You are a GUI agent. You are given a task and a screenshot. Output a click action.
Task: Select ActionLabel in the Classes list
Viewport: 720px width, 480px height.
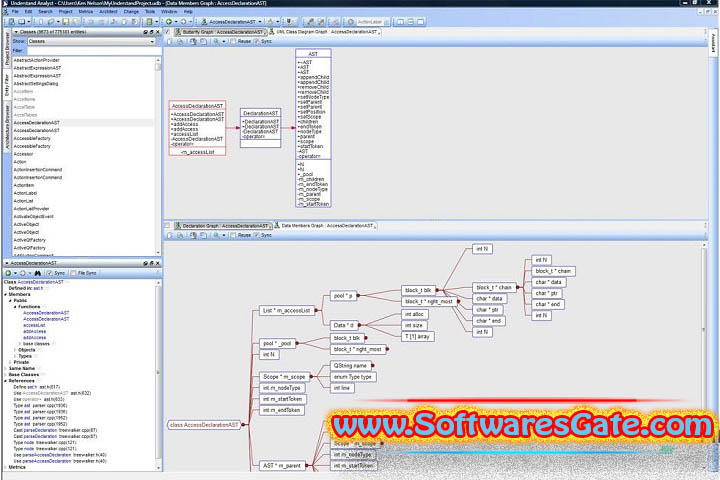[x=25, y=193]
